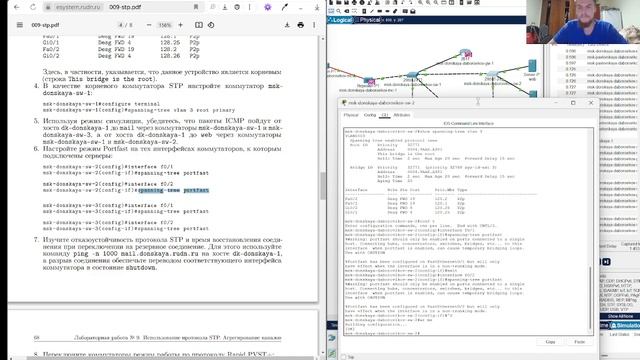The width and height of the screenshot is (640, 360).
Task: Click the Paste button under CLI
Action: [580, 342]
